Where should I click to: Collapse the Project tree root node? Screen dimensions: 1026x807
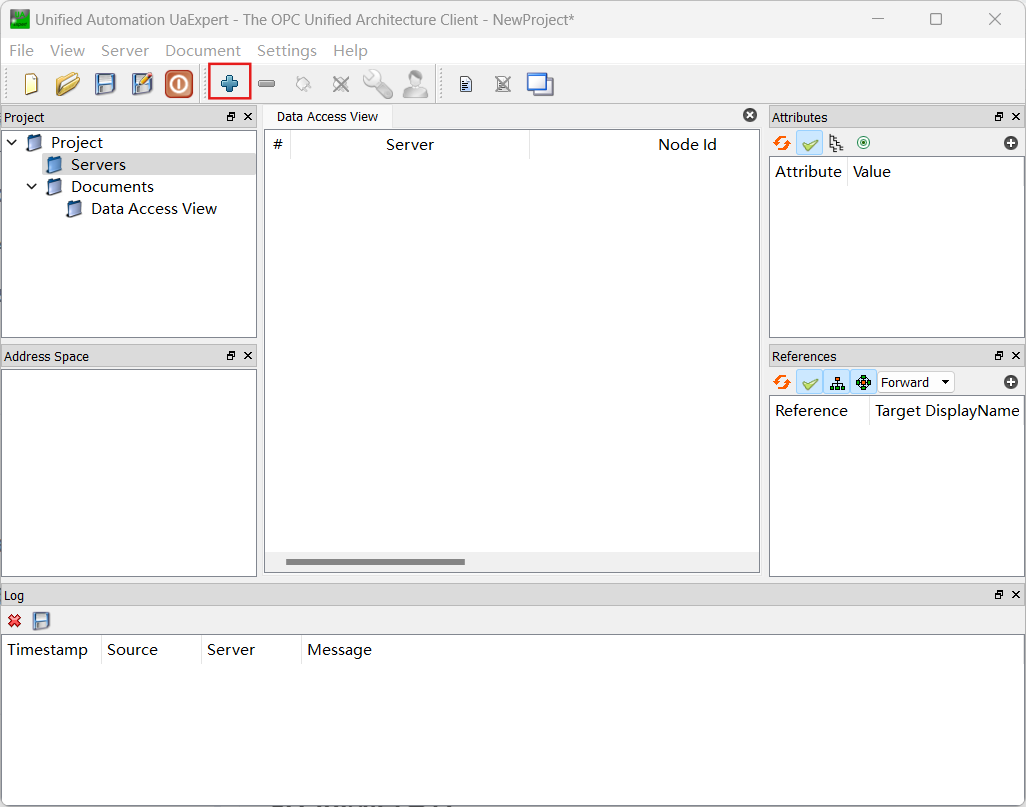(12, 142)
